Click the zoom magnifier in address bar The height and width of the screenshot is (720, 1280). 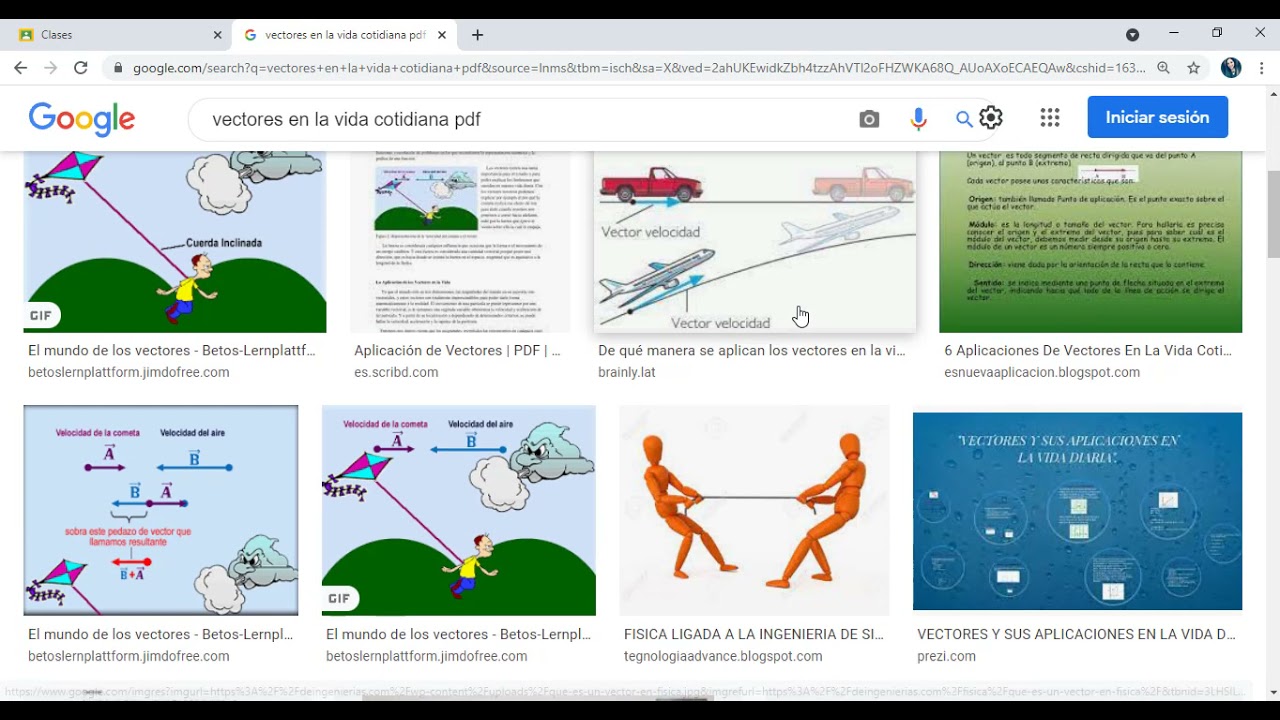[1163, 68]
